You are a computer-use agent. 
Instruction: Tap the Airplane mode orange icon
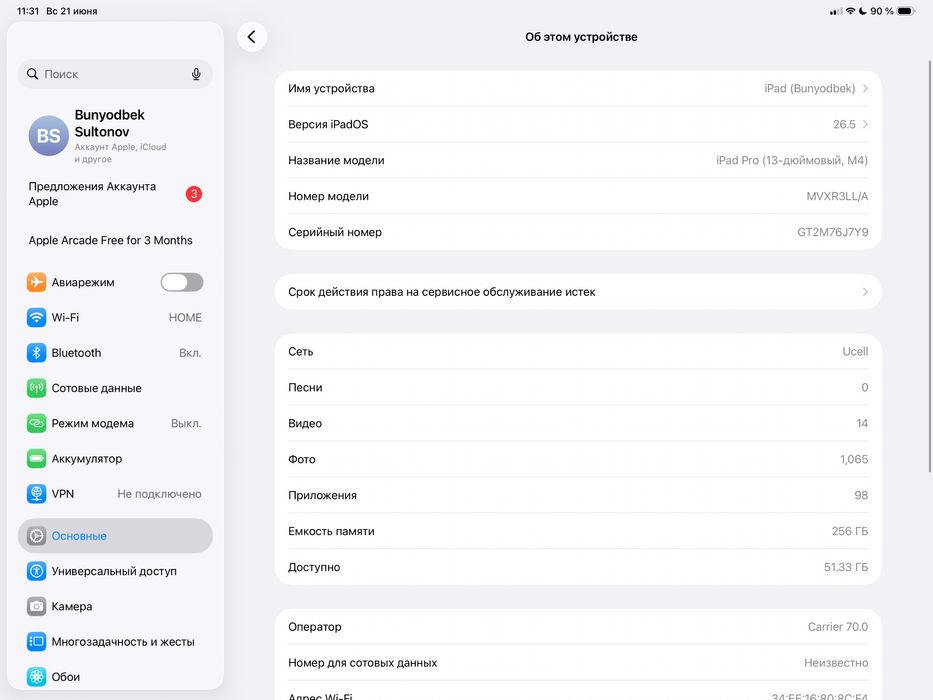tap(36, 282)
